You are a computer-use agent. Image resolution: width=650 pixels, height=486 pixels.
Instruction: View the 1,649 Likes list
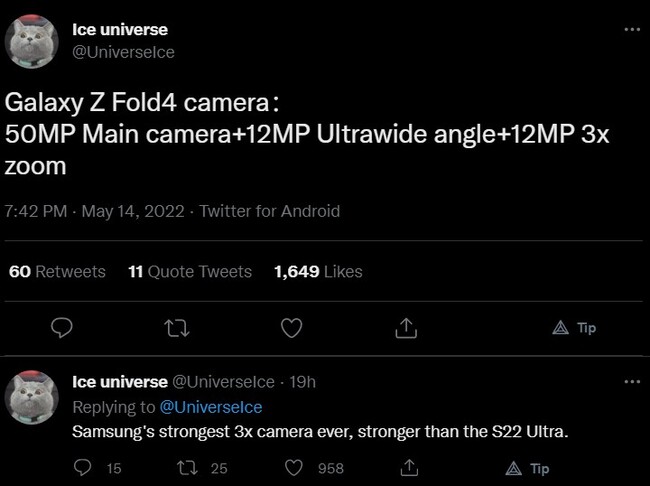coord(317,271)
